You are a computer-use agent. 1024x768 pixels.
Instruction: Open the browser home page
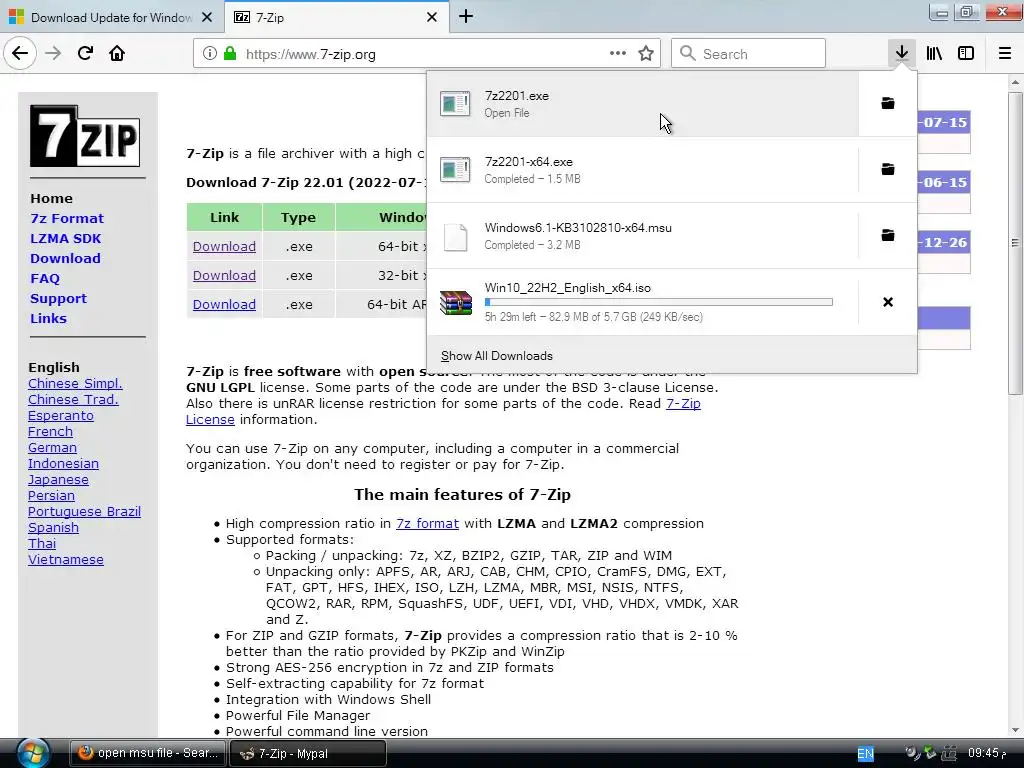117,54
